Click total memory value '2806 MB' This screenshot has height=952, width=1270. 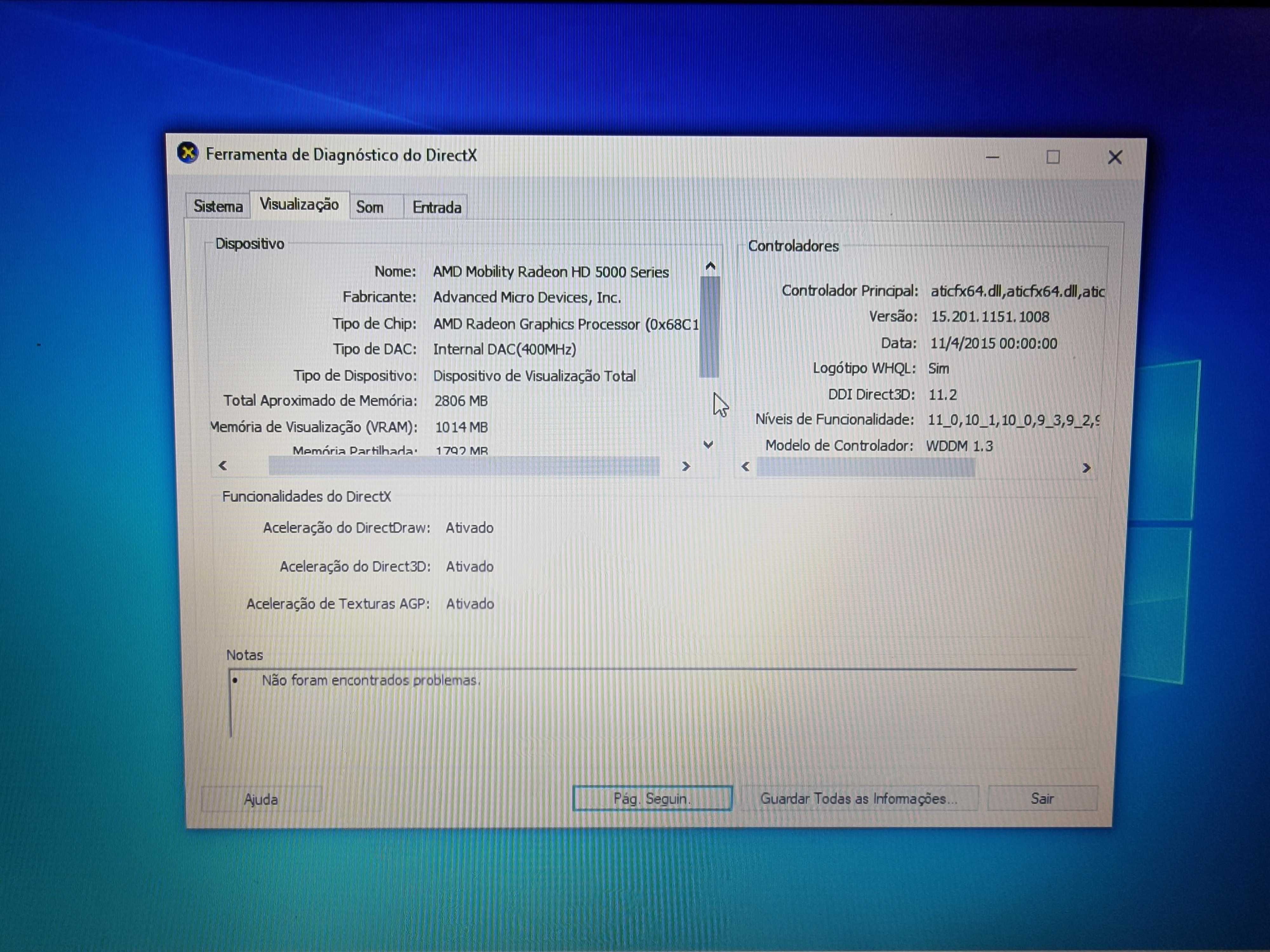[x=461, y=400]
